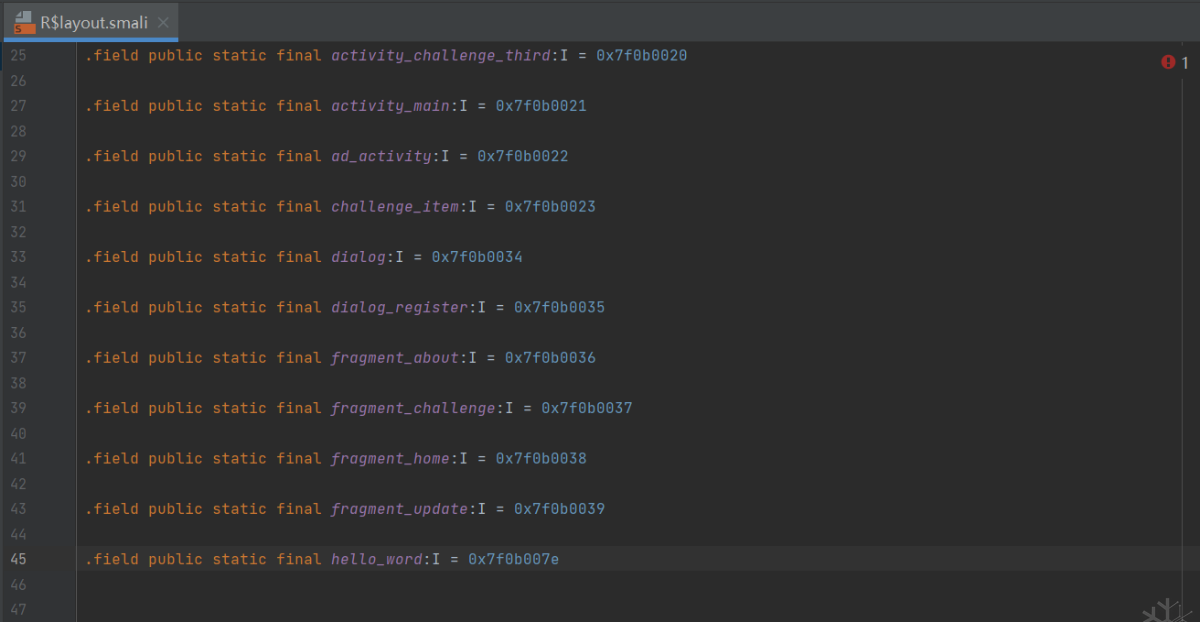This screenshot has height=622, width=1200.
Task: Place cursor on fragment_challenge identifier
Action: [x=413, y=408]
